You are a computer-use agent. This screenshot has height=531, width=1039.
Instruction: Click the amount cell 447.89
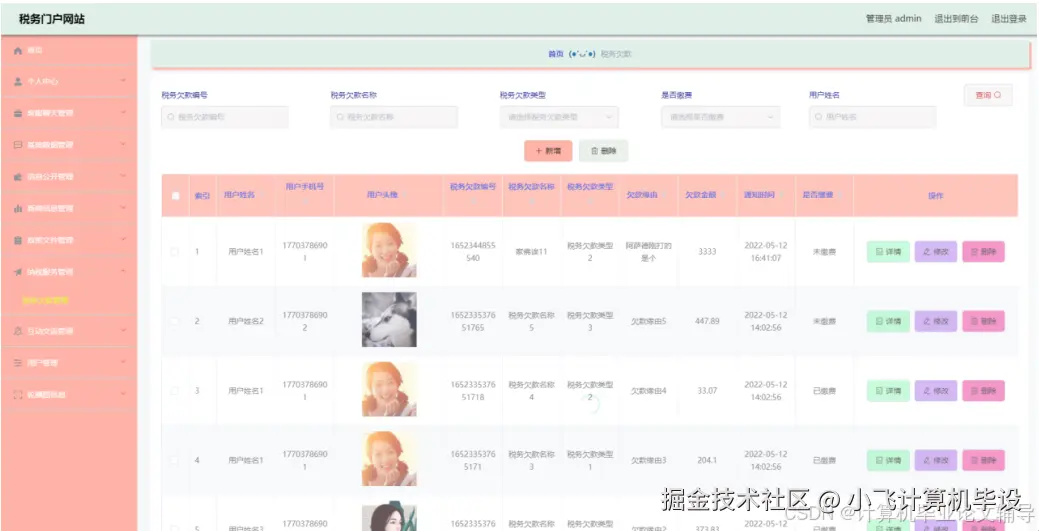tap(707, 321)
